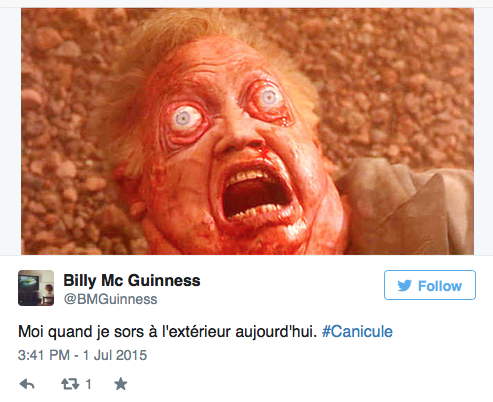493x402 pixels.
Task: Click the date '1 Jul 2015'
Action: point(115,355)
